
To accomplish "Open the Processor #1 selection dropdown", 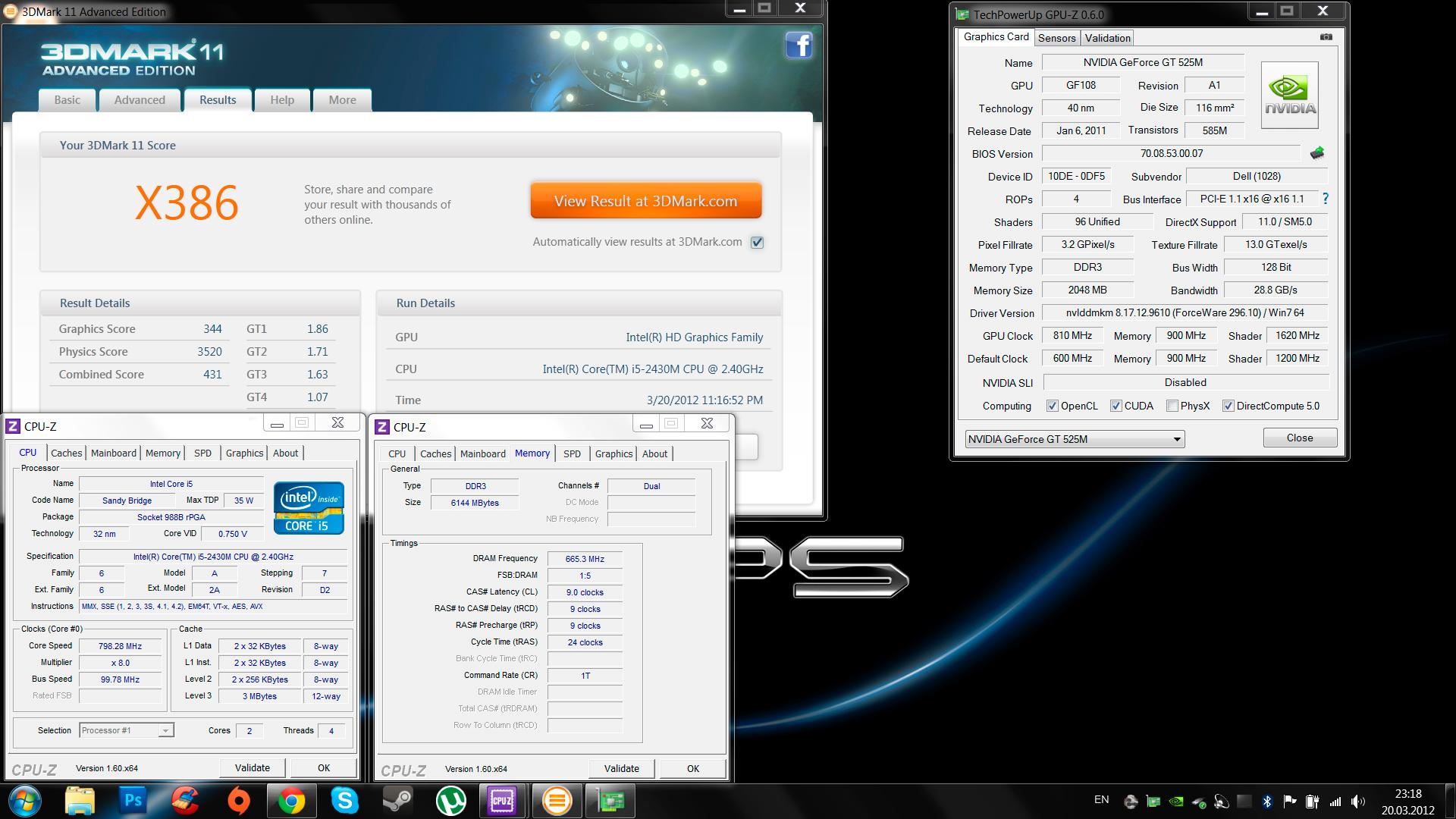I will click(x=127, y=730).
